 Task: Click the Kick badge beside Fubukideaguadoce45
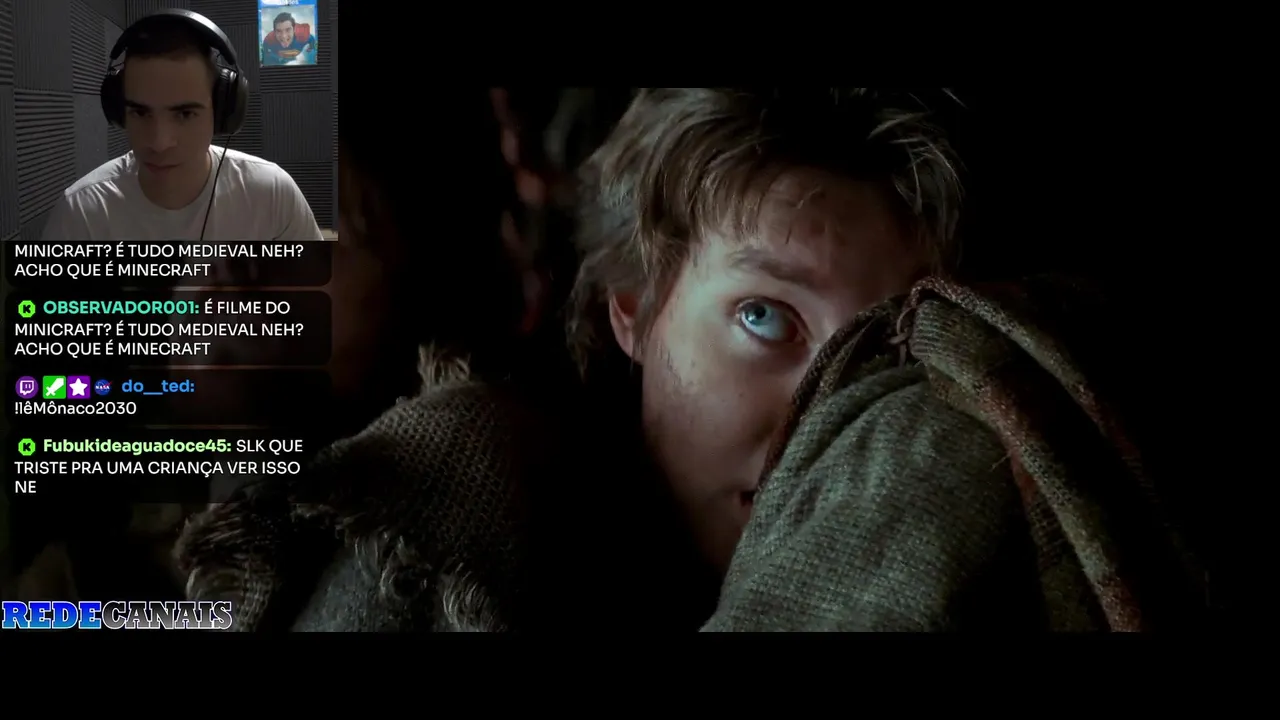[27, 447]
